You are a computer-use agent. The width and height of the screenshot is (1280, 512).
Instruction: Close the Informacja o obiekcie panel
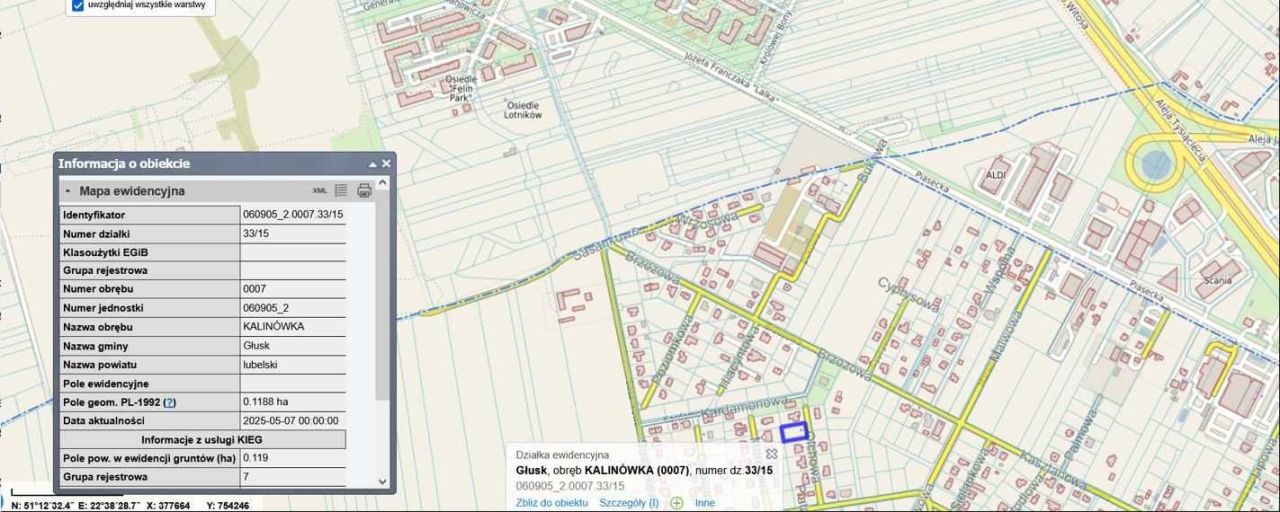386,163
